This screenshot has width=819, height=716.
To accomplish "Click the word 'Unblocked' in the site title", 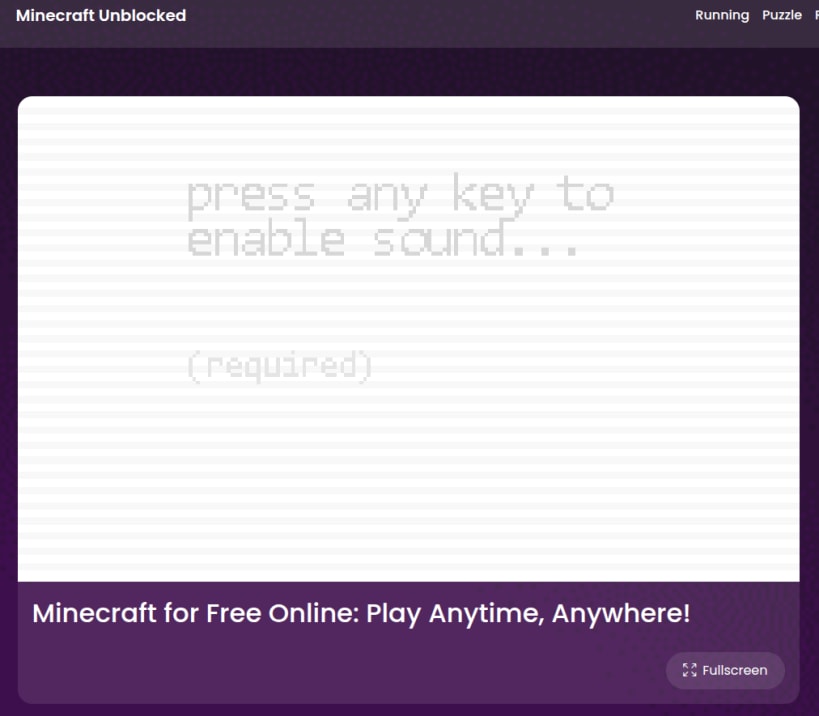I will (142, 16).
